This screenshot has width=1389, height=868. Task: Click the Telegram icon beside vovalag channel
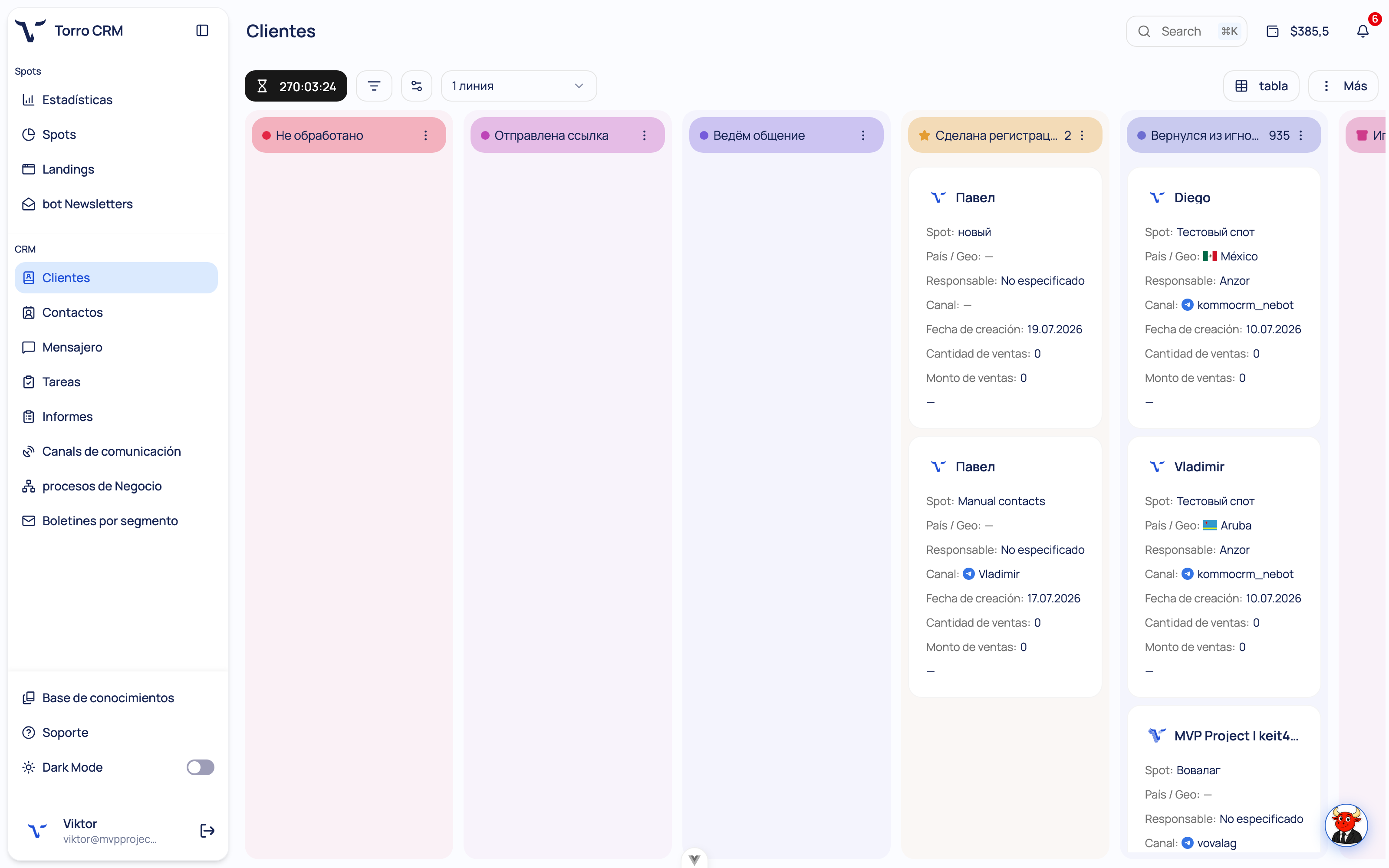point(1187,843)
